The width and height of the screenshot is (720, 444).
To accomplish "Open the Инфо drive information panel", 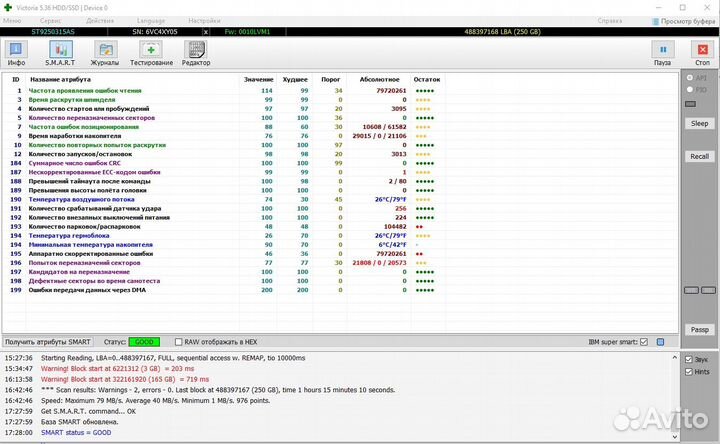I will coord(17,52).
